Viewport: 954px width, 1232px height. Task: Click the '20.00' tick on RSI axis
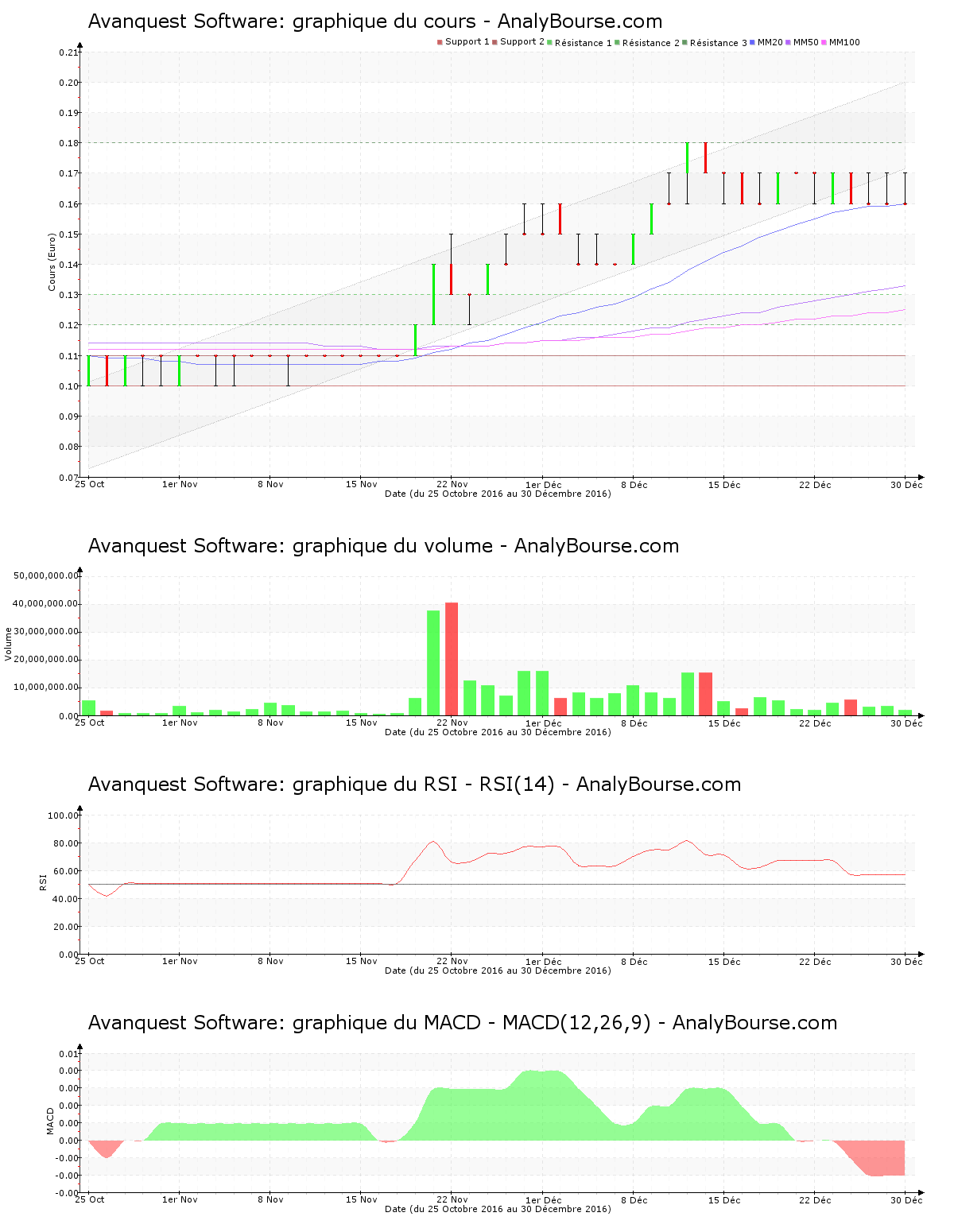(x=65, y=927)
